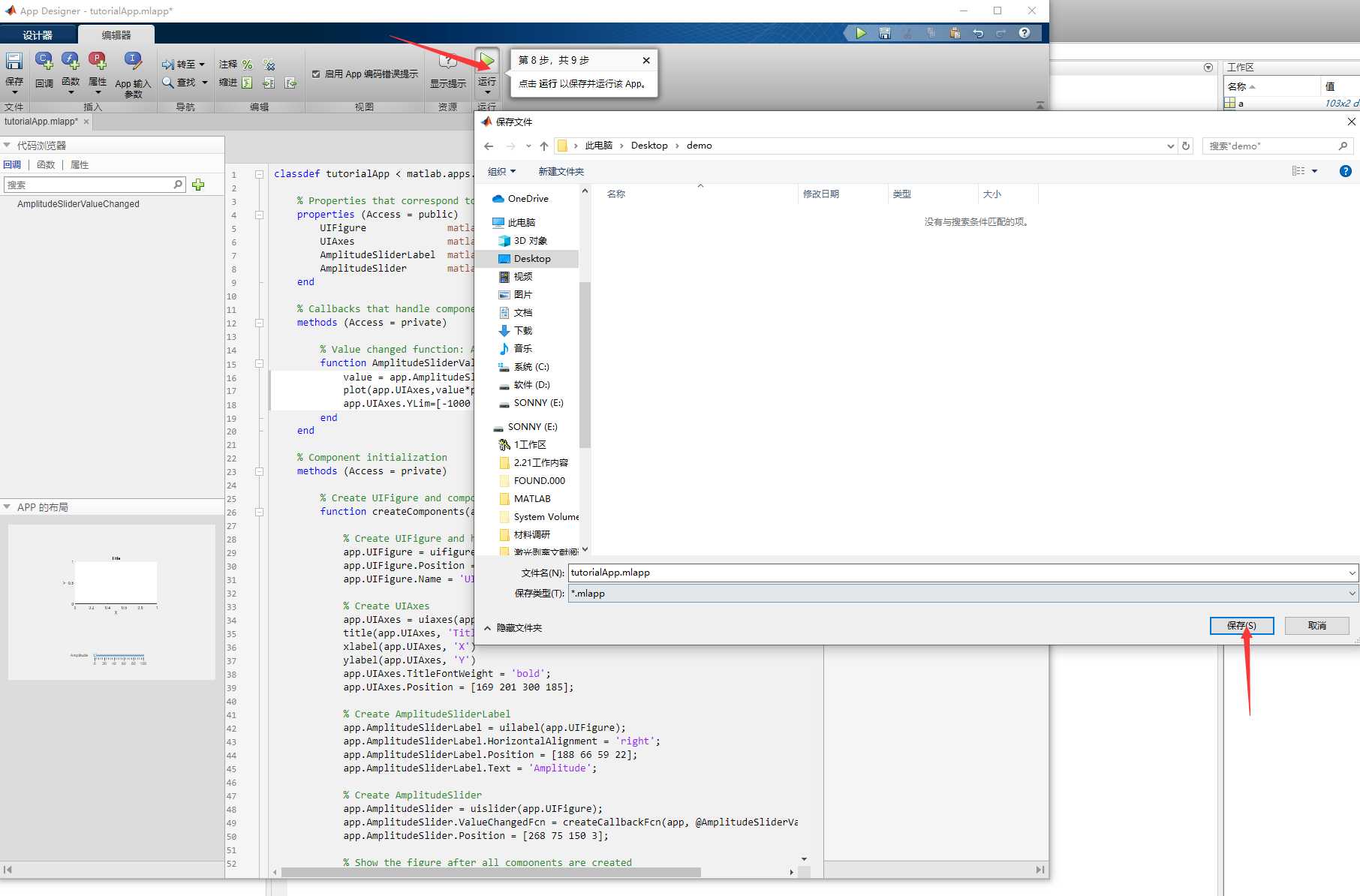The image size is (1360, 896).
Task: Click the quick access help icon
Action: point(1025,33)
